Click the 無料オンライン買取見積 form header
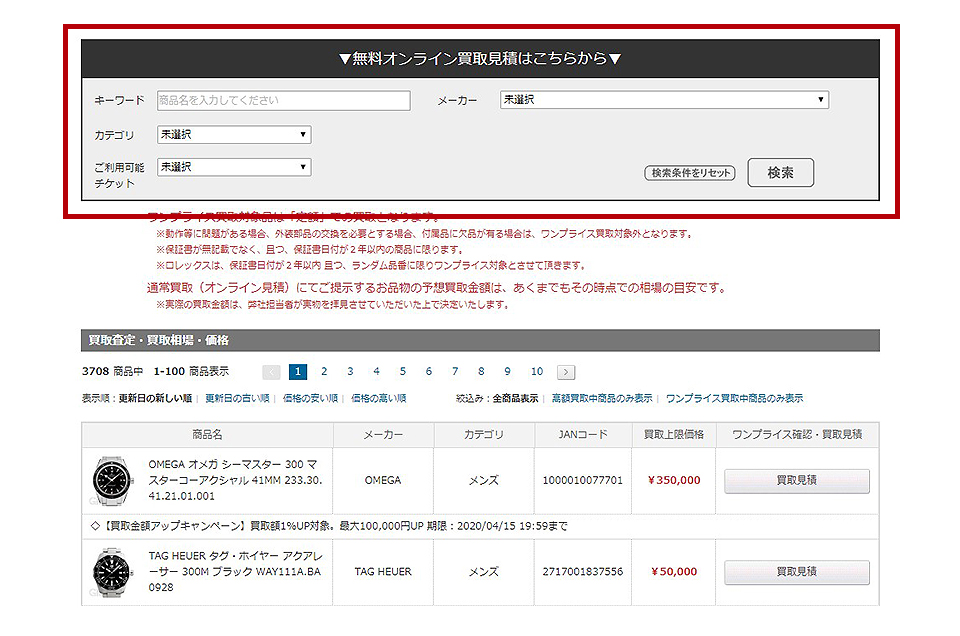 [481, 59]
